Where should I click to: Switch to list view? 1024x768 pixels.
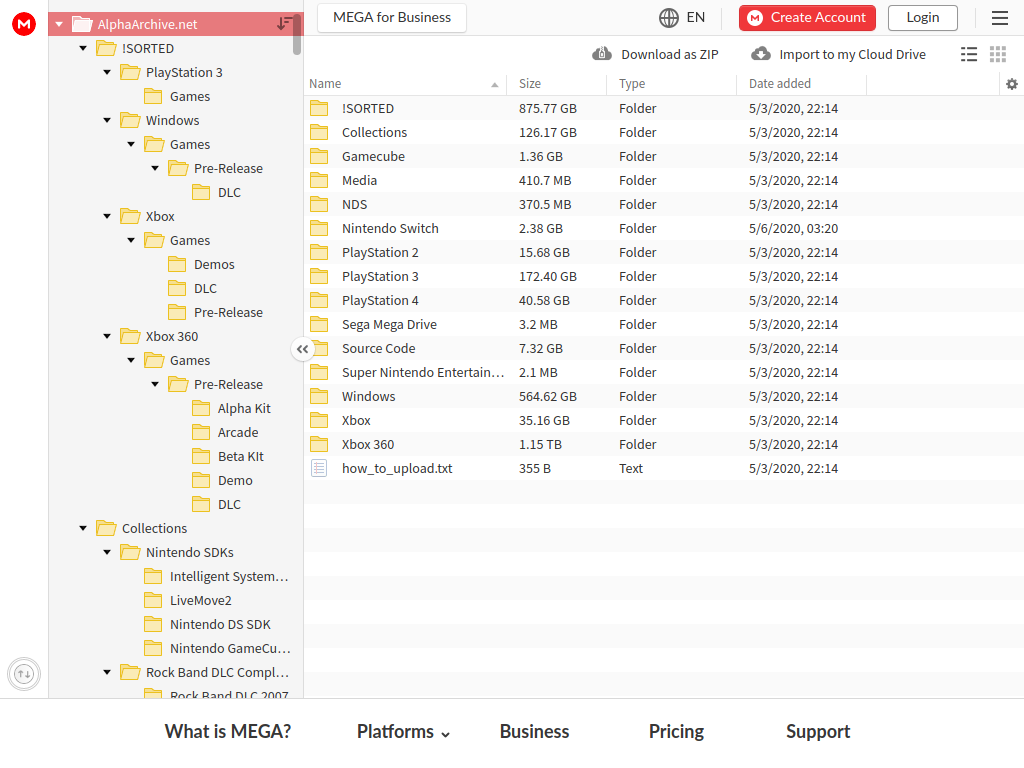[x=969, y=54]
